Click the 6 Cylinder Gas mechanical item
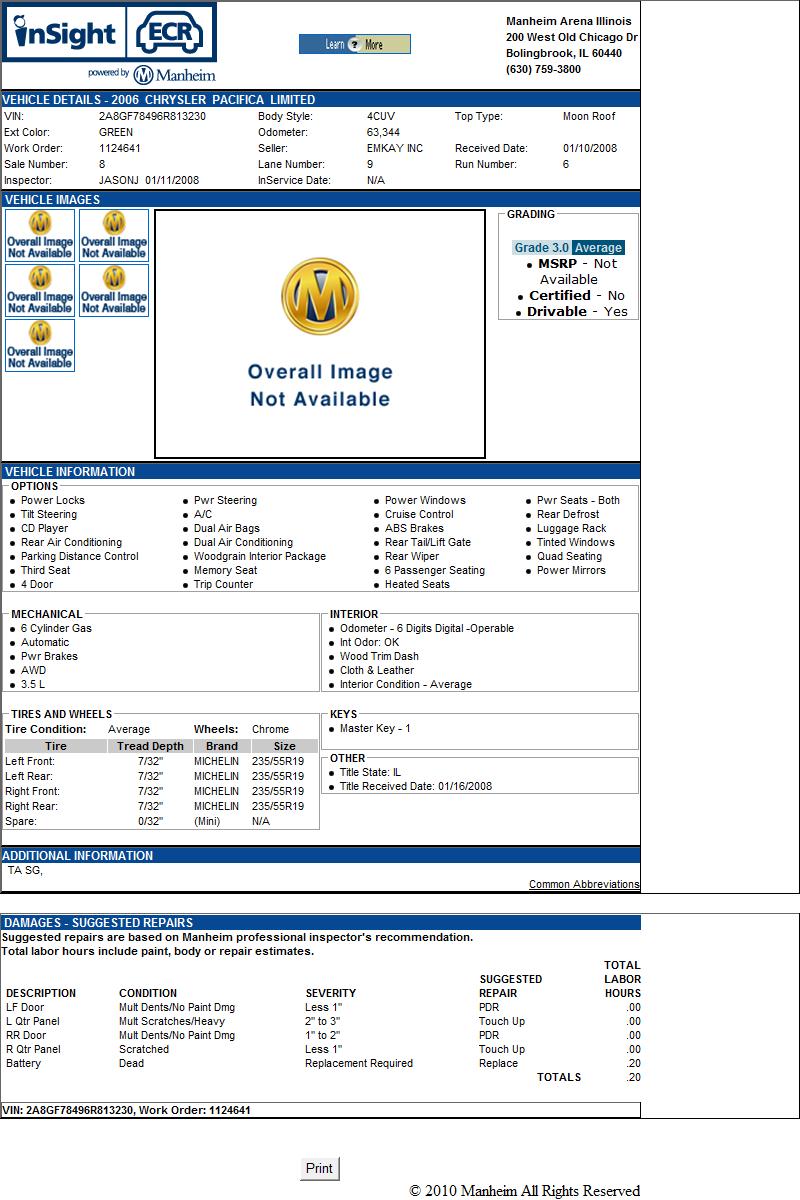 click(x=56, y=628)
